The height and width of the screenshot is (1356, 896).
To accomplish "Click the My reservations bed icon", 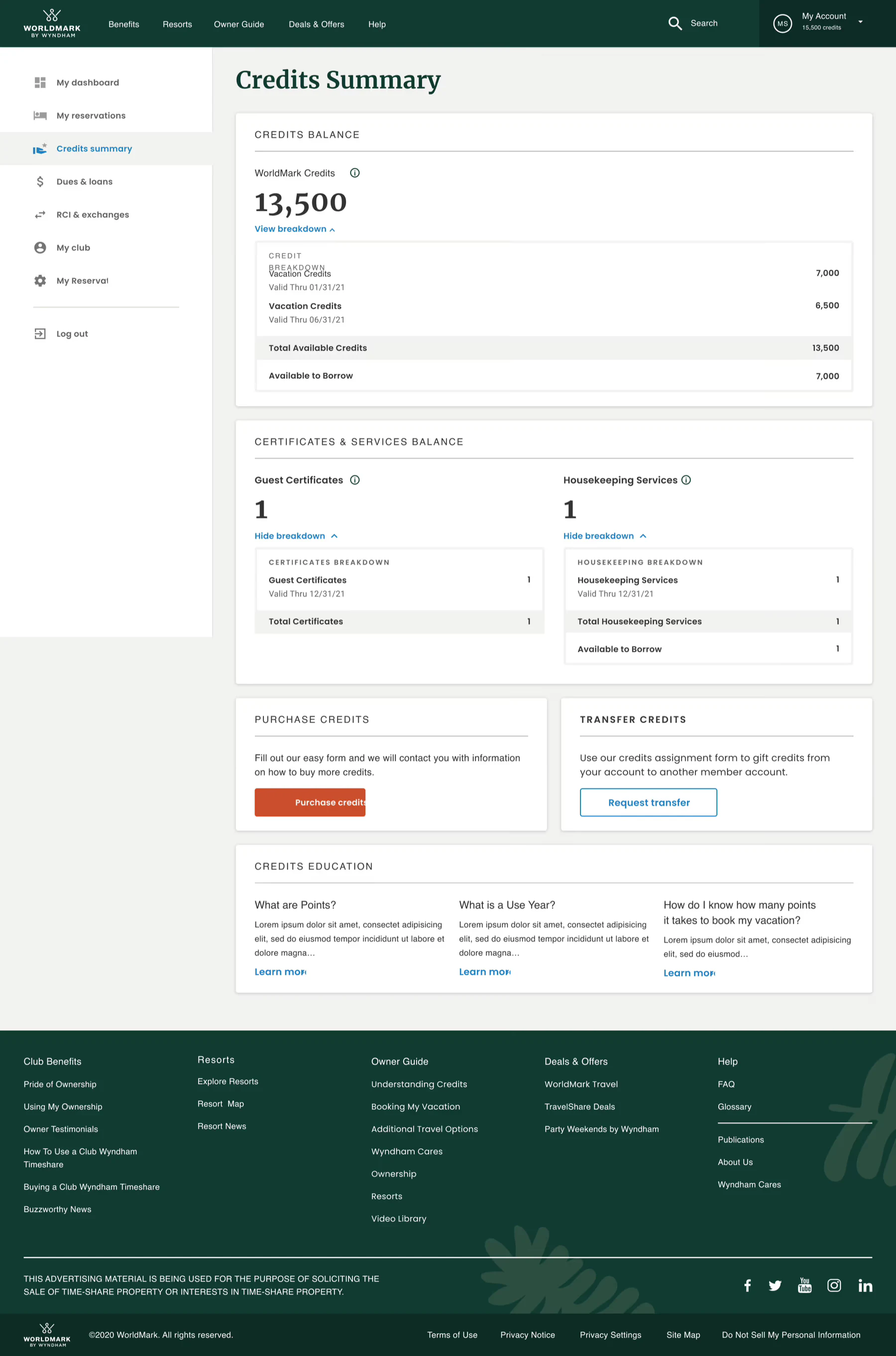I will pyautogui.click(x=40, y=116).
